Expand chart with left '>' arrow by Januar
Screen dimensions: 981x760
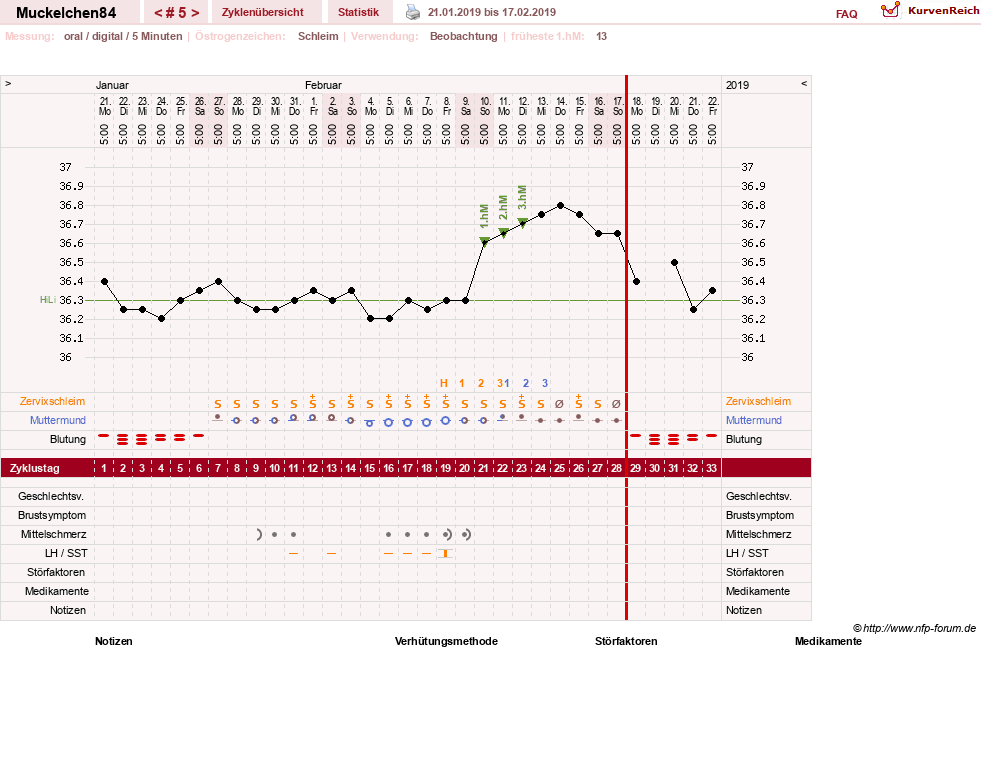click(x=8, y=83)
